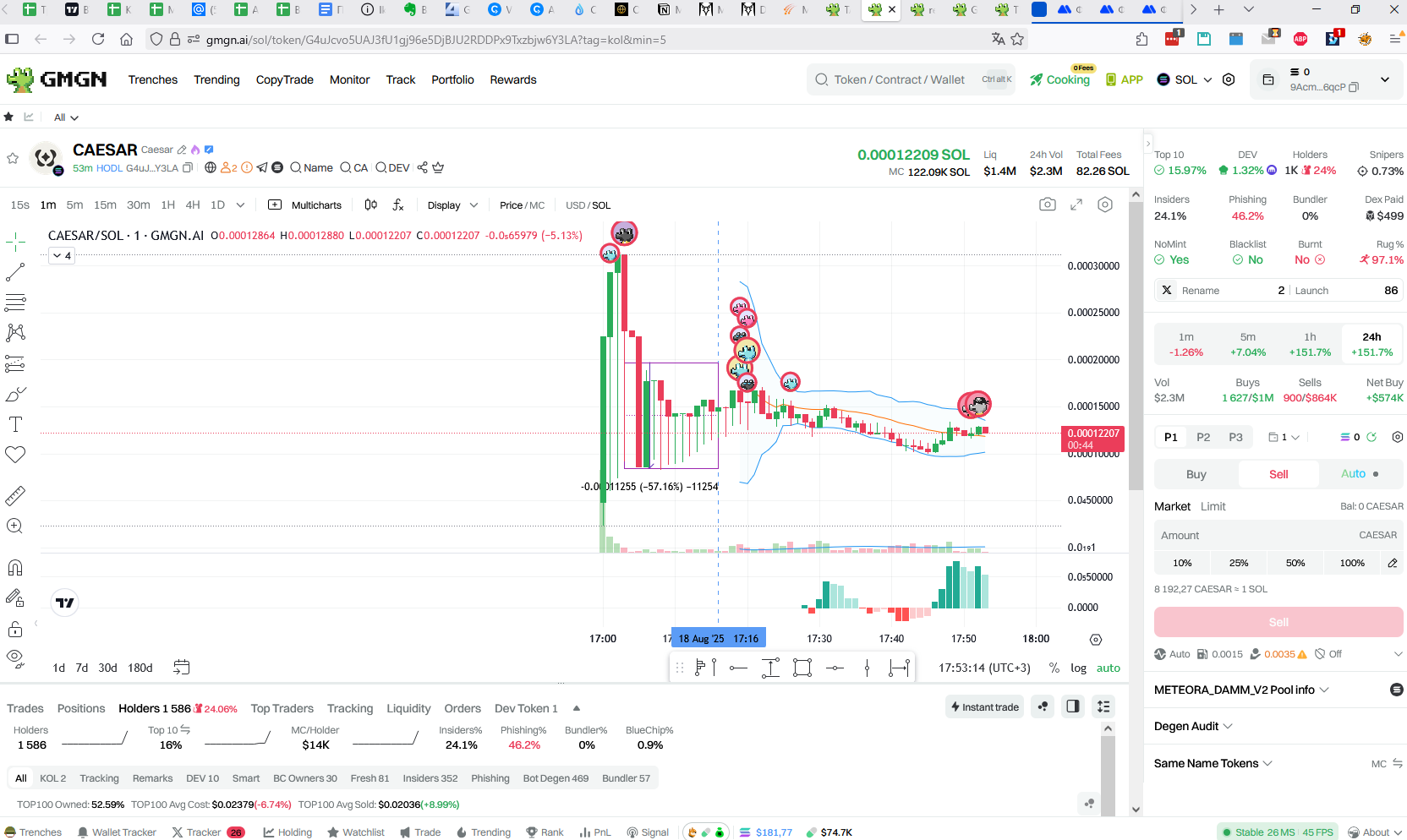
Task: Collapse indicator legend showing 4
Action: click(63, 255)
